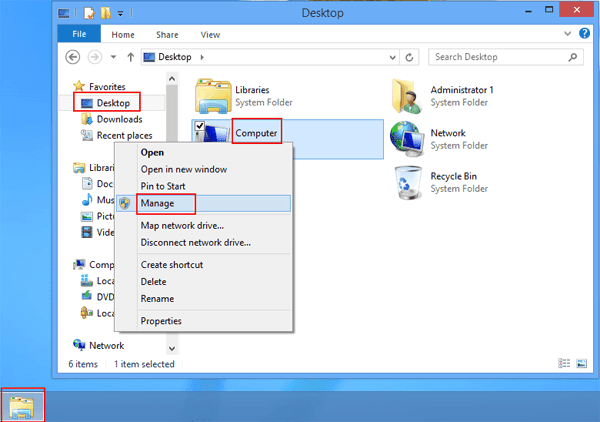
Task: Switch to the View ribbon tab
Action: point(210,35)
